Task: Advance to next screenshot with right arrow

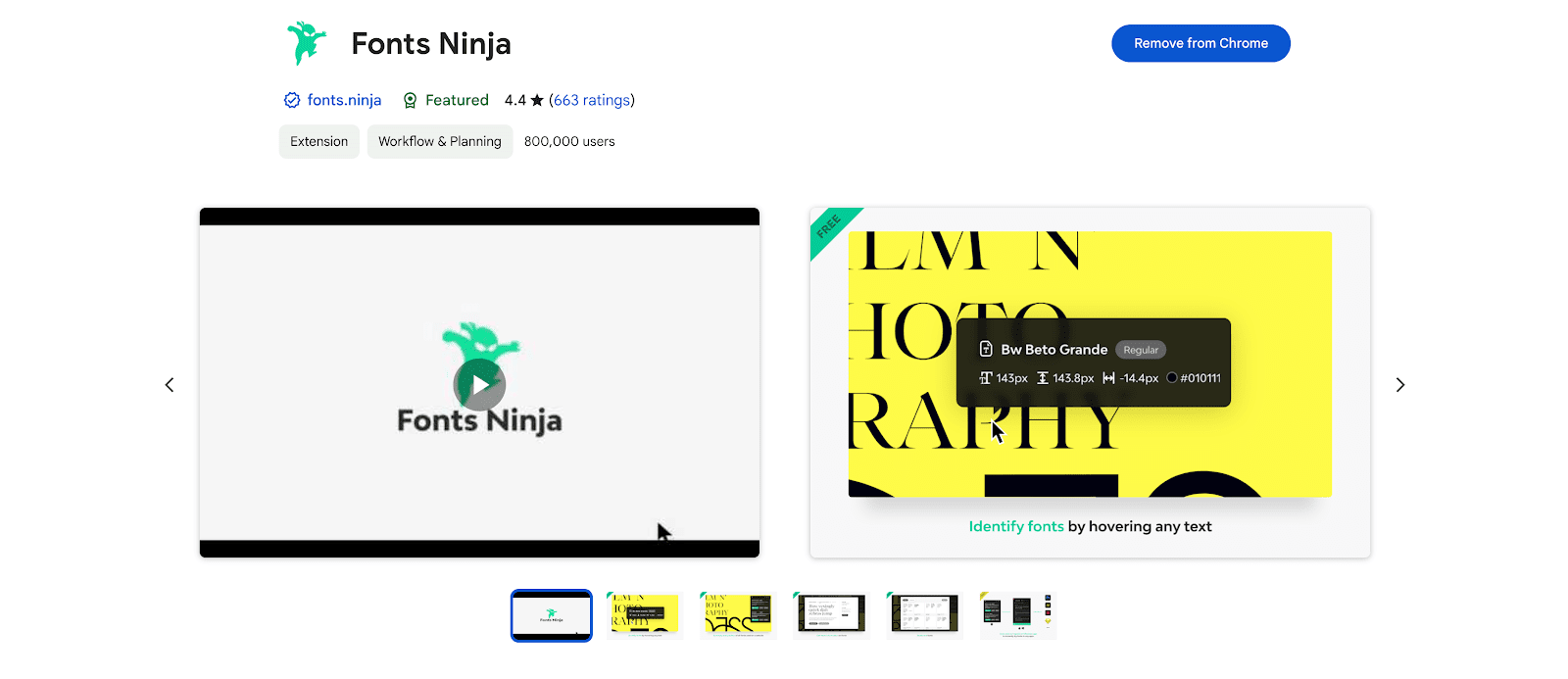Action: point(1399,385)
